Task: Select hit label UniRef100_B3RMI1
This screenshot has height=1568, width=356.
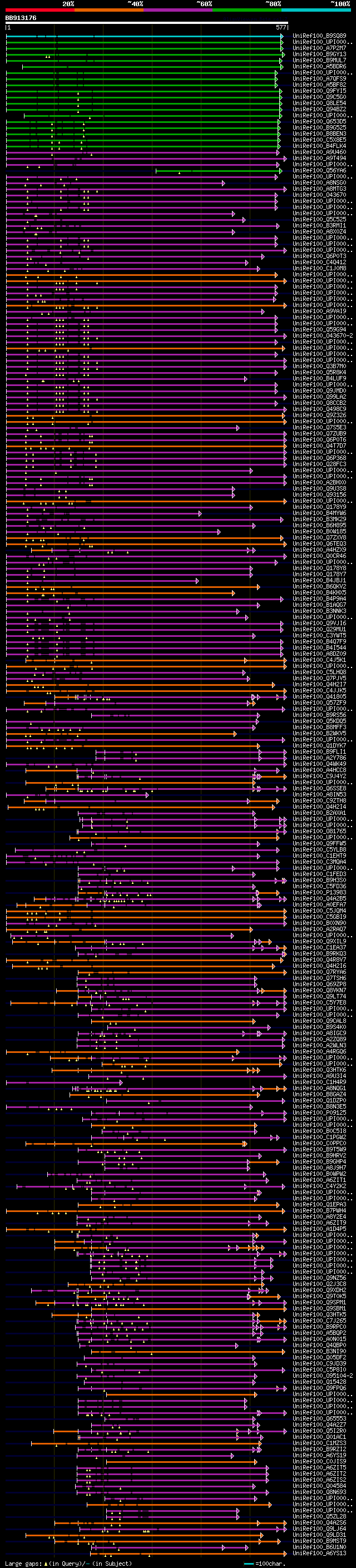Action: 319,226
